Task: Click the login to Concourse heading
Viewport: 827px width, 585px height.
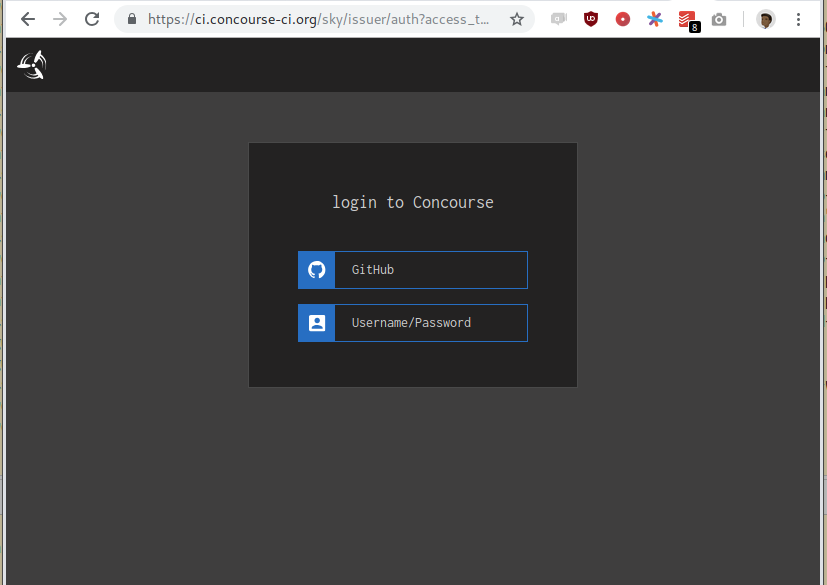Action: point(412,202)
